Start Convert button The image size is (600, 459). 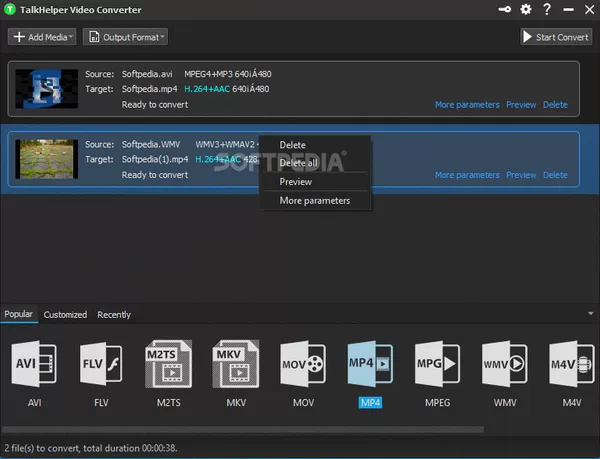tap(556, 37)
